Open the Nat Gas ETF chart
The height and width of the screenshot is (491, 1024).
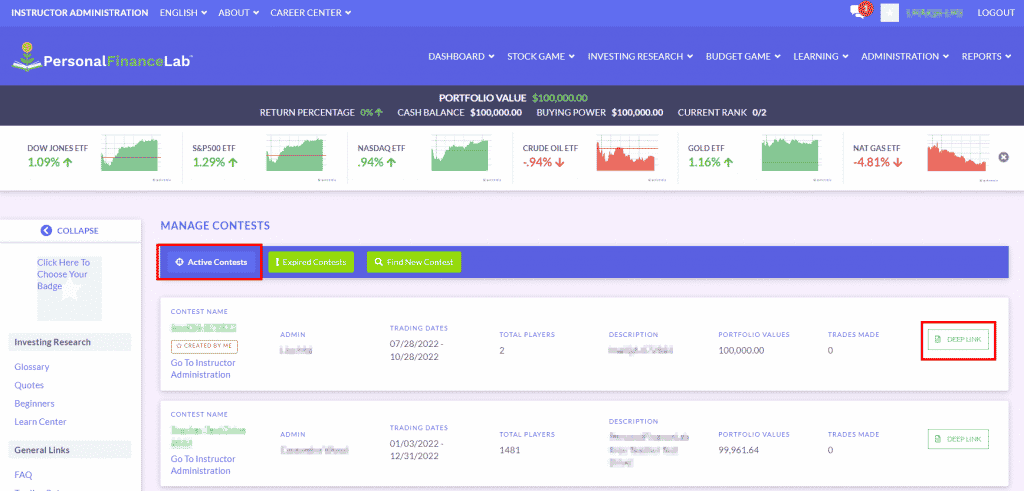click(x=957, y=155)
